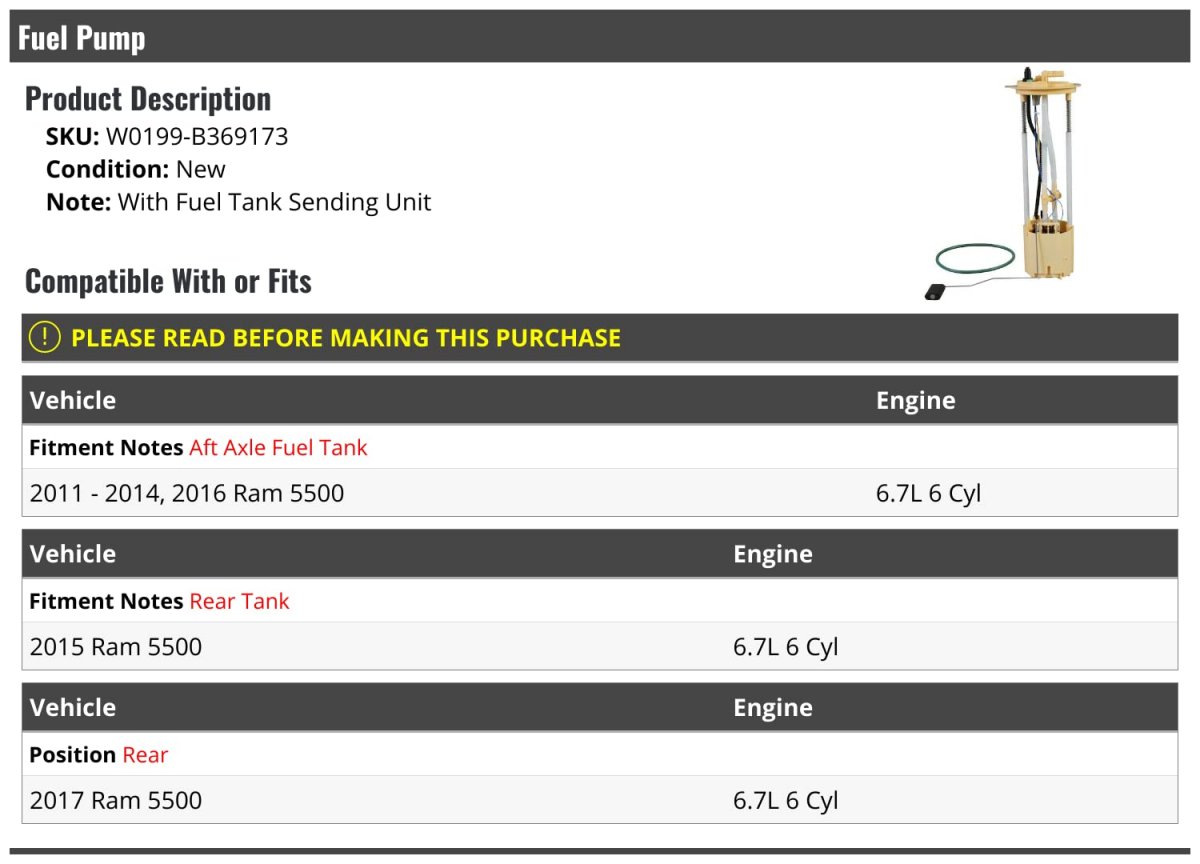Screen dimensions: 1200x864
Task: Open the fuel pump product image
Action: (x=1004, y=184)
